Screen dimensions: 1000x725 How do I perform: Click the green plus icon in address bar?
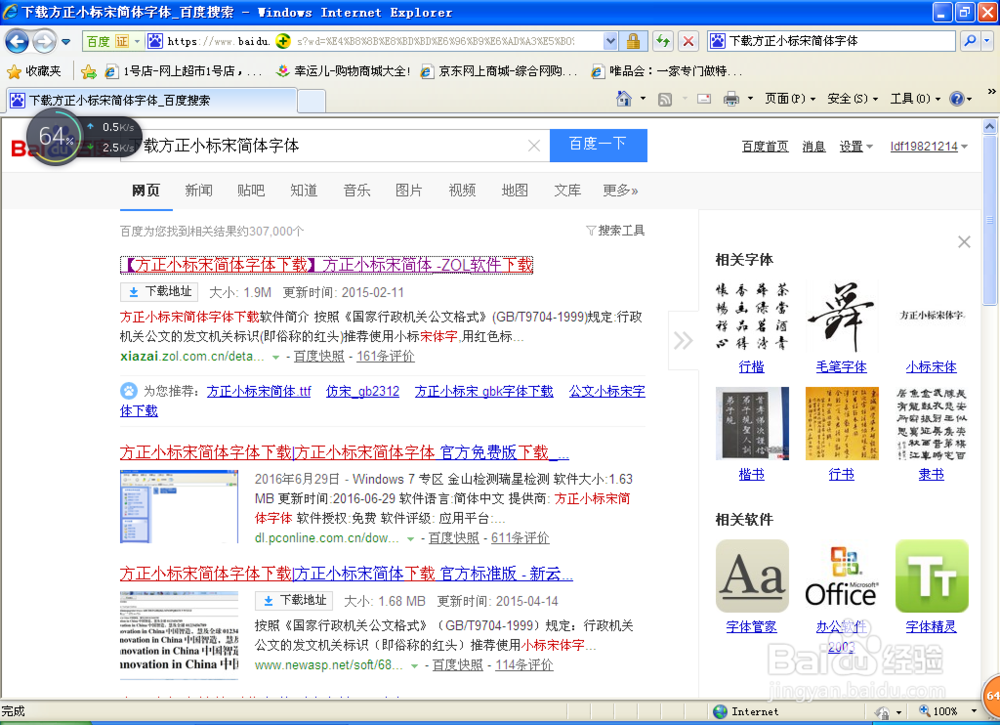coord(283,41)
